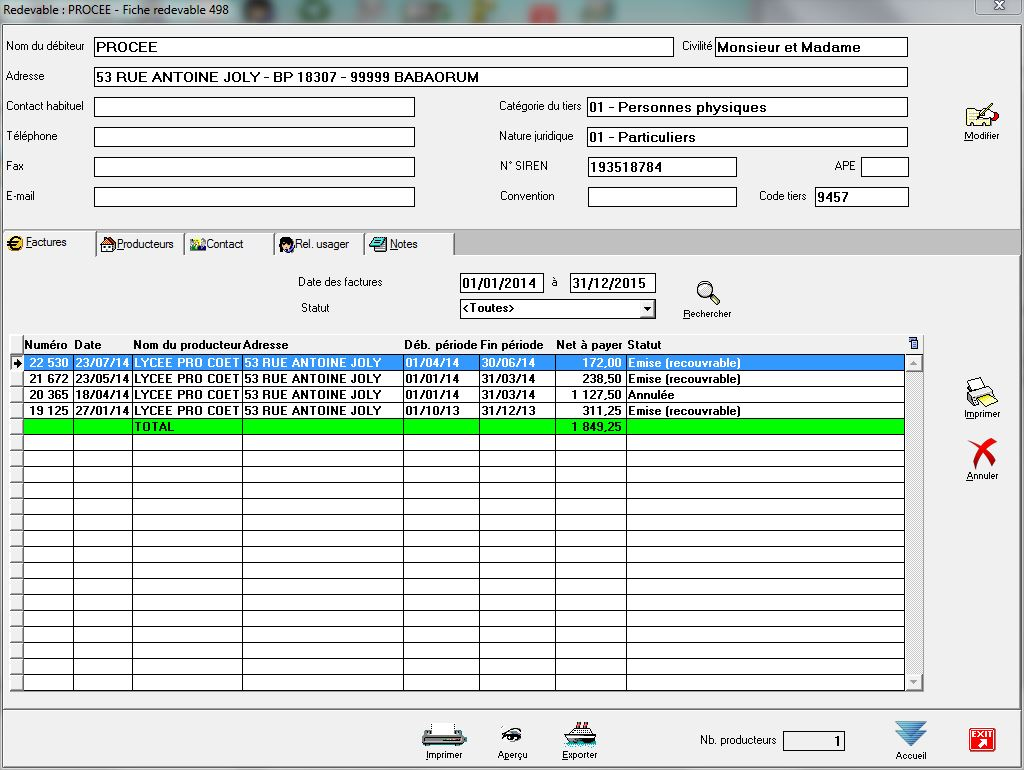Open the grid column settings icon
Screen dimensions: 1024x770
point(912,343)
